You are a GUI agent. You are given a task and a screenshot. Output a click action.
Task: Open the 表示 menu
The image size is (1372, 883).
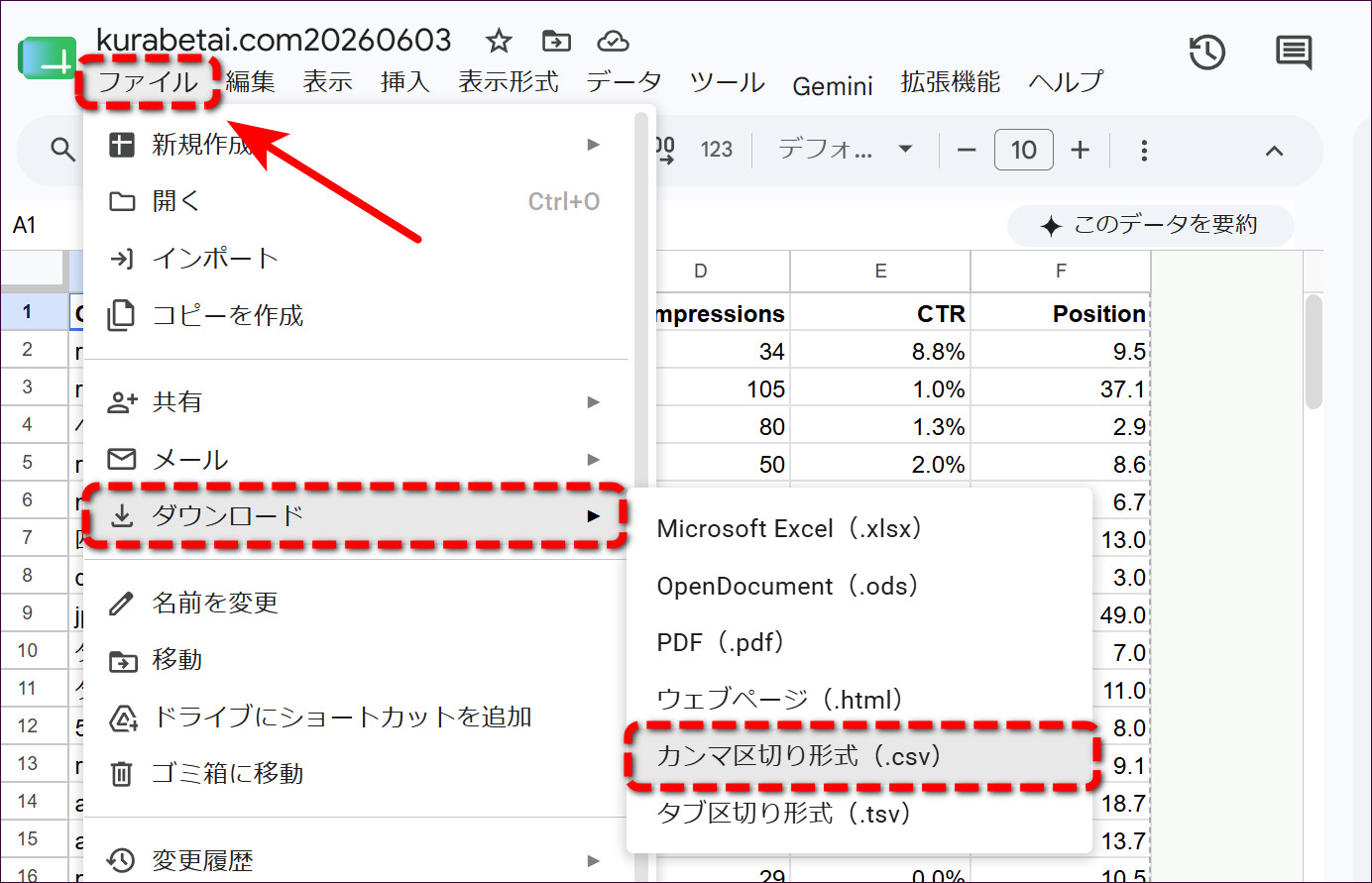(327, 82)
